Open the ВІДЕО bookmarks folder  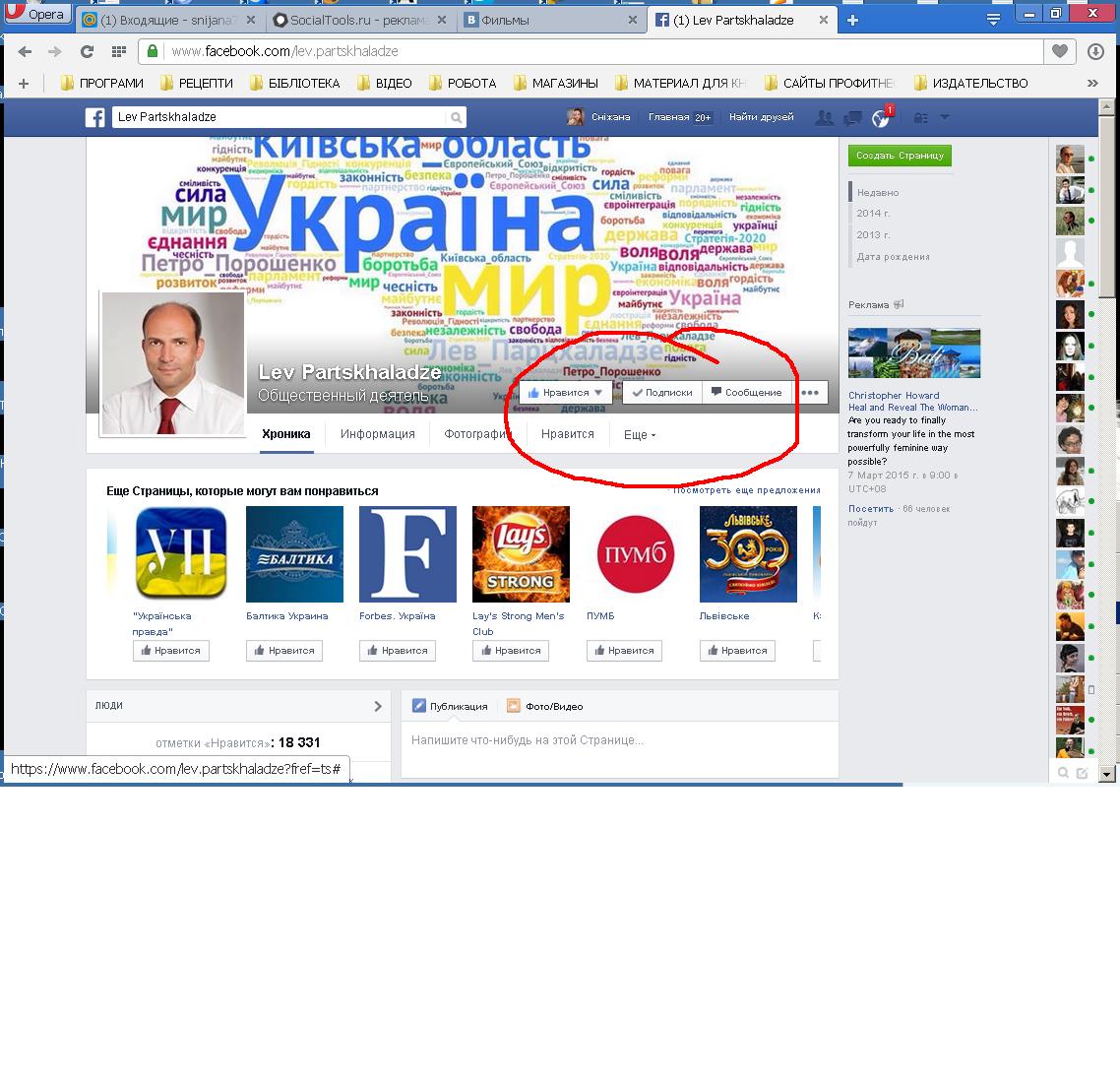[384, 84]
